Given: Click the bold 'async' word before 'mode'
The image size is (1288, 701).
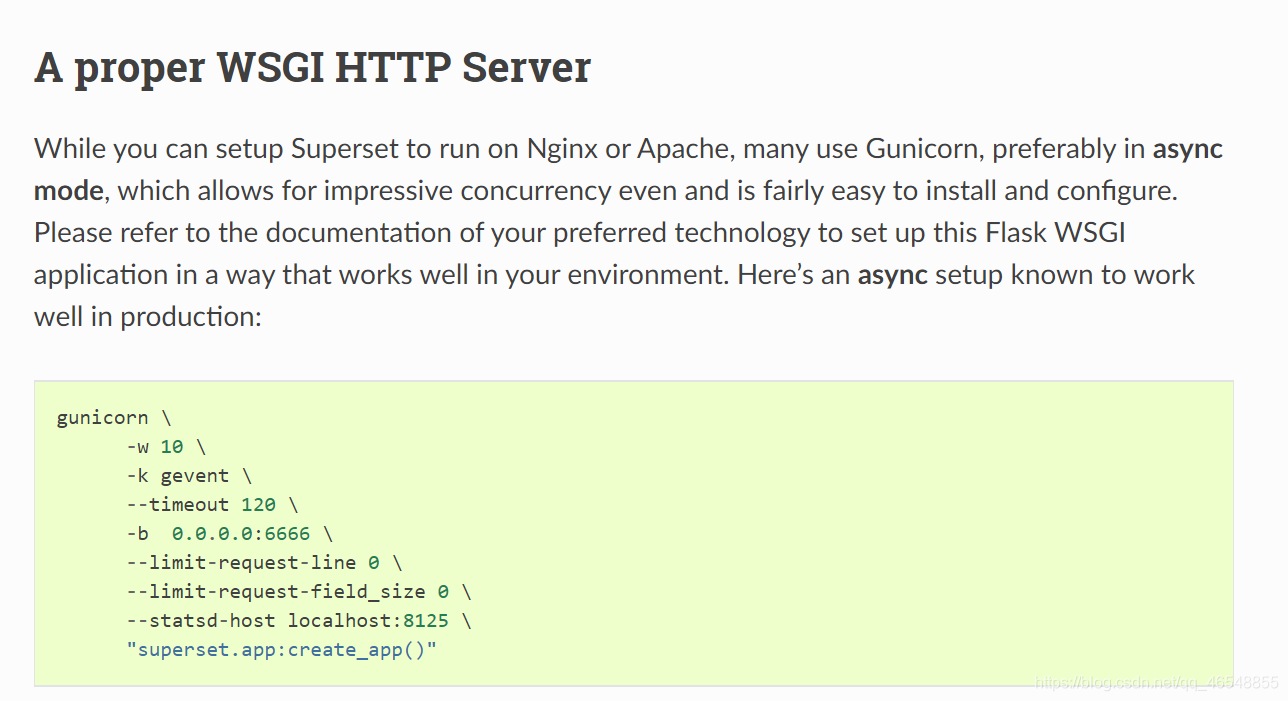Looking at the screenshot, I should pos(1188,149).
